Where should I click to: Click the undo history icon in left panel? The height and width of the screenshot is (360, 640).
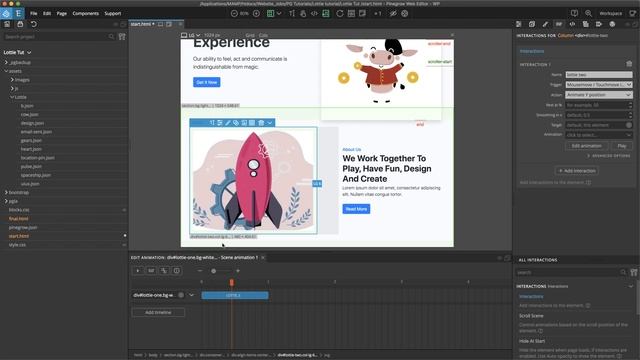(33, 24)
